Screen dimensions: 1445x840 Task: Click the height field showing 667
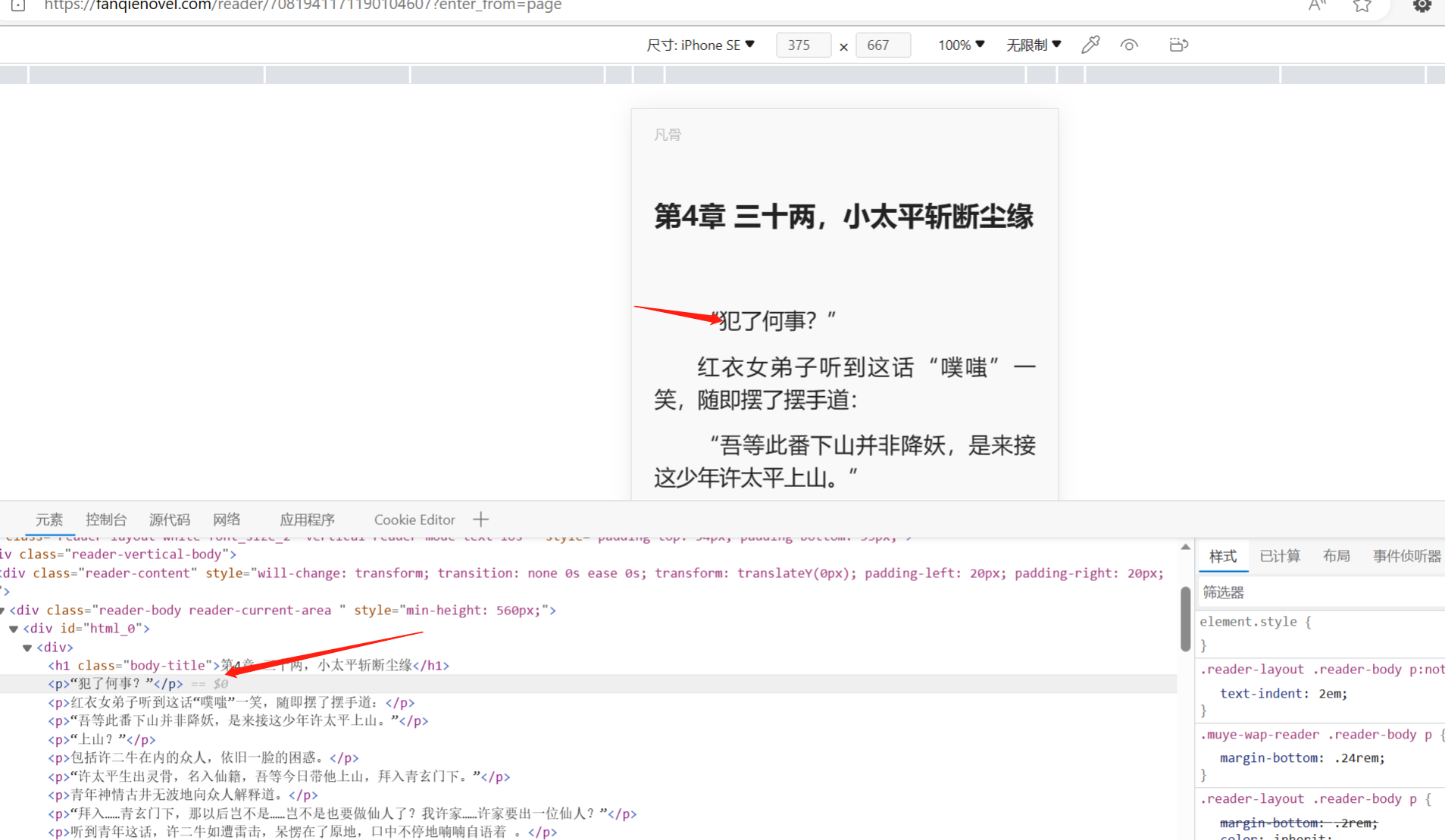(x=883, y=45)
